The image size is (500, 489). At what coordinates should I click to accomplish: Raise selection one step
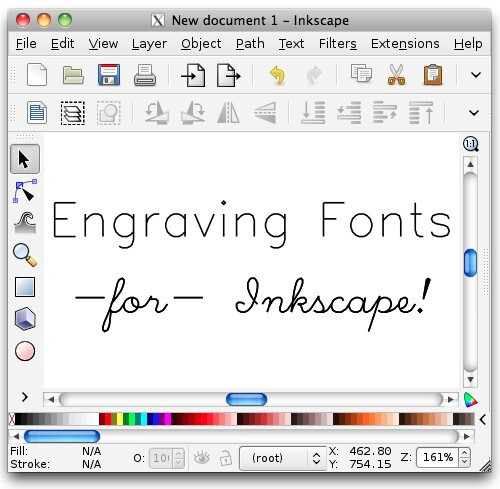[x=385, y=113]
